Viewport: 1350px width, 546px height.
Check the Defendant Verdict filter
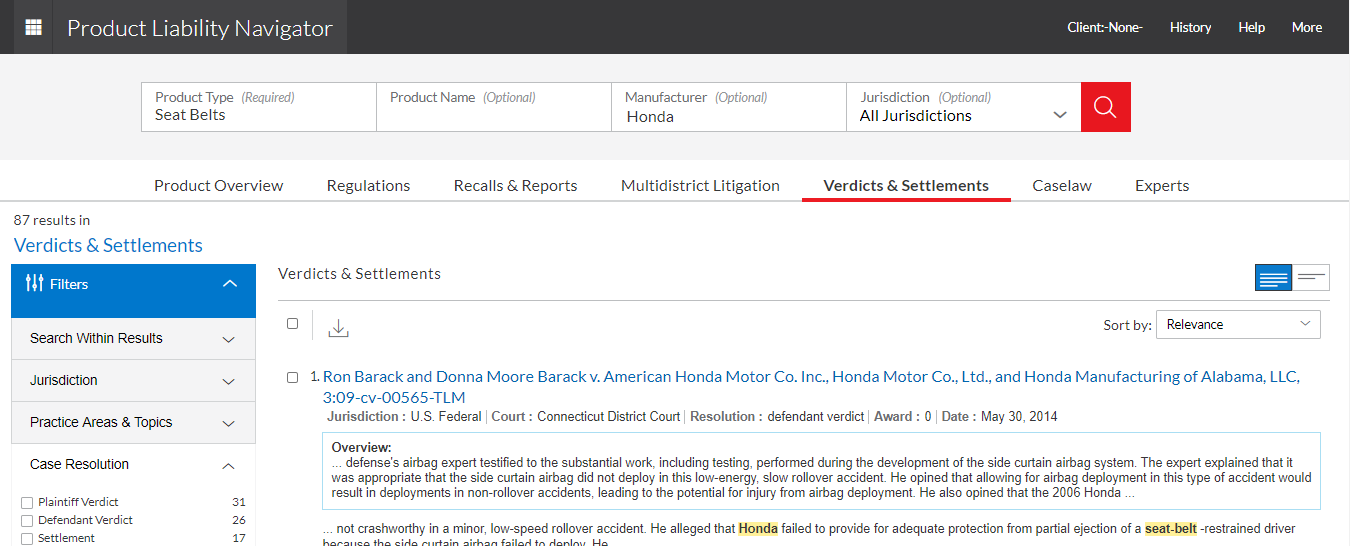[28, 520]
